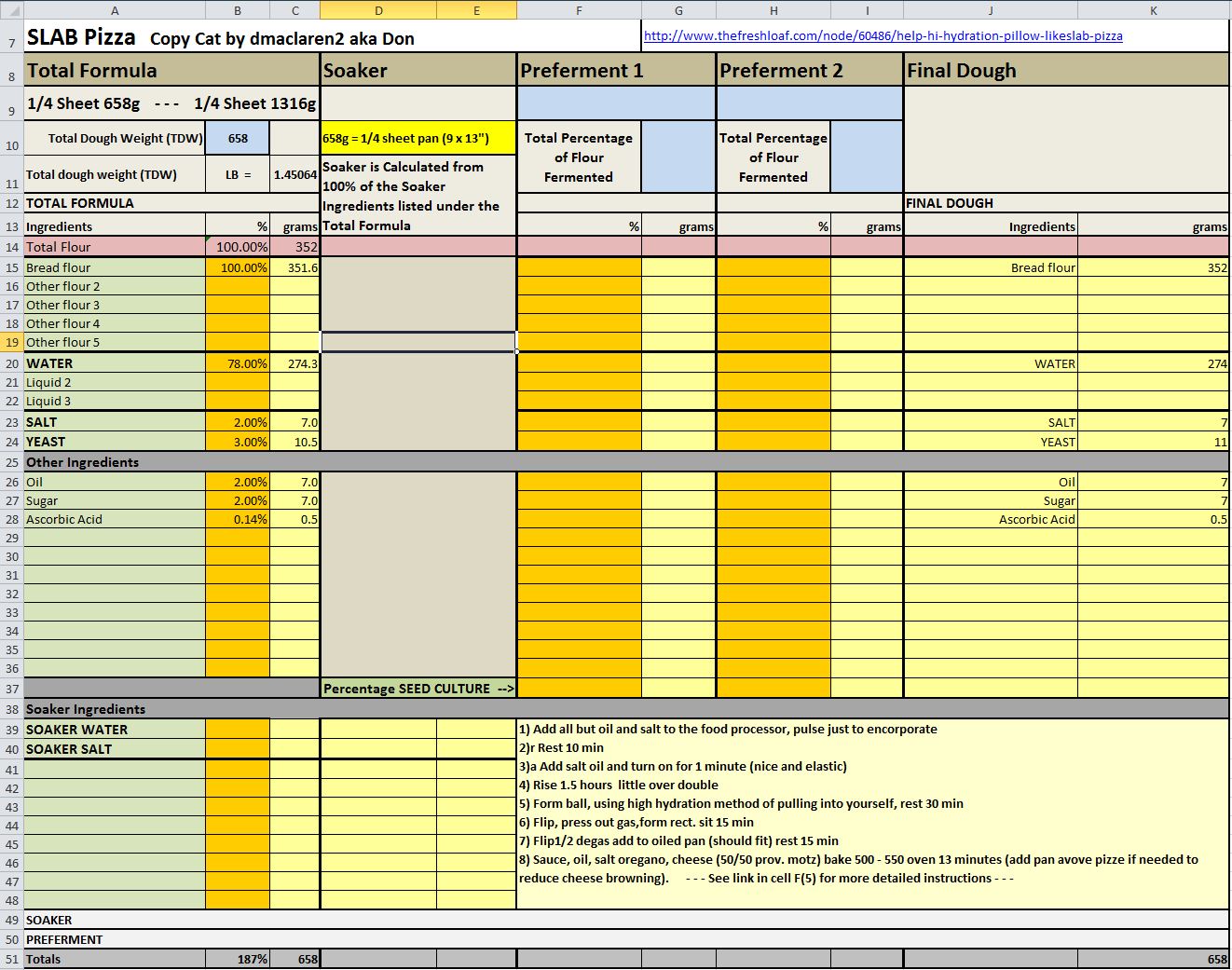
Task: Select the column D header
Action: click(x=378, y=10)
